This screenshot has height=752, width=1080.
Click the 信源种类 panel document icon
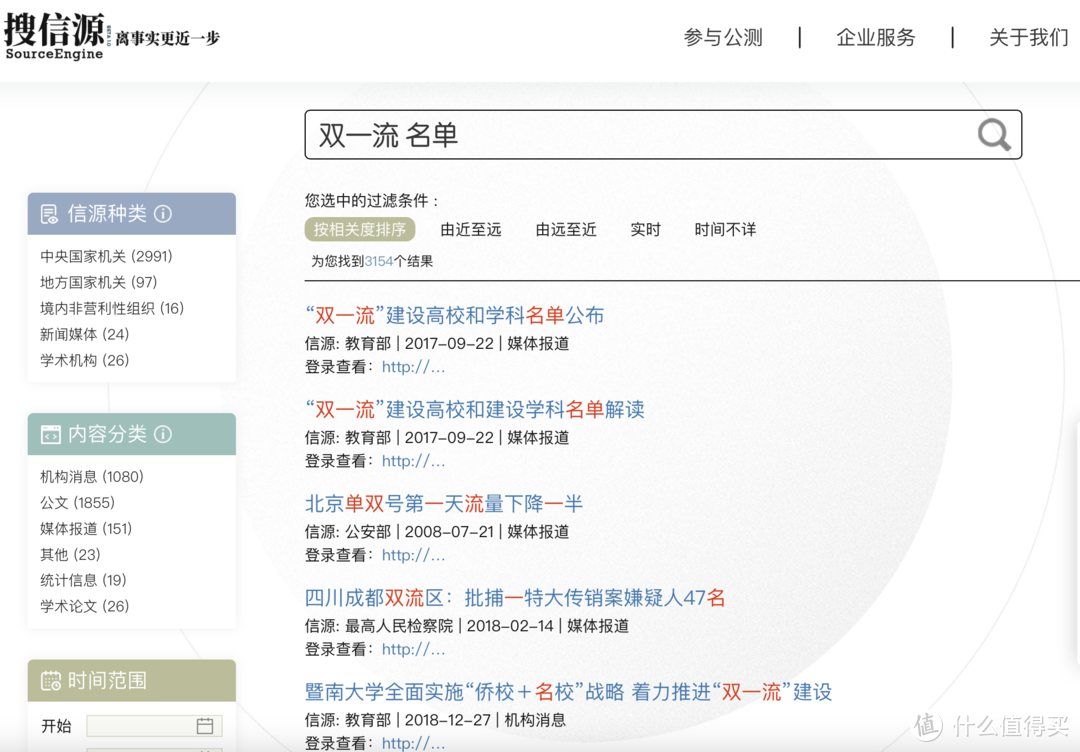coord(50,214)
